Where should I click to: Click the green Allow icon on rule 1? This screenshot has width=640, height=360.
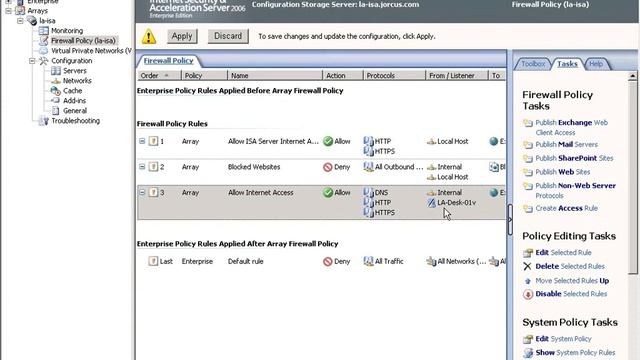pyautogui.click(x=328, y=141)
